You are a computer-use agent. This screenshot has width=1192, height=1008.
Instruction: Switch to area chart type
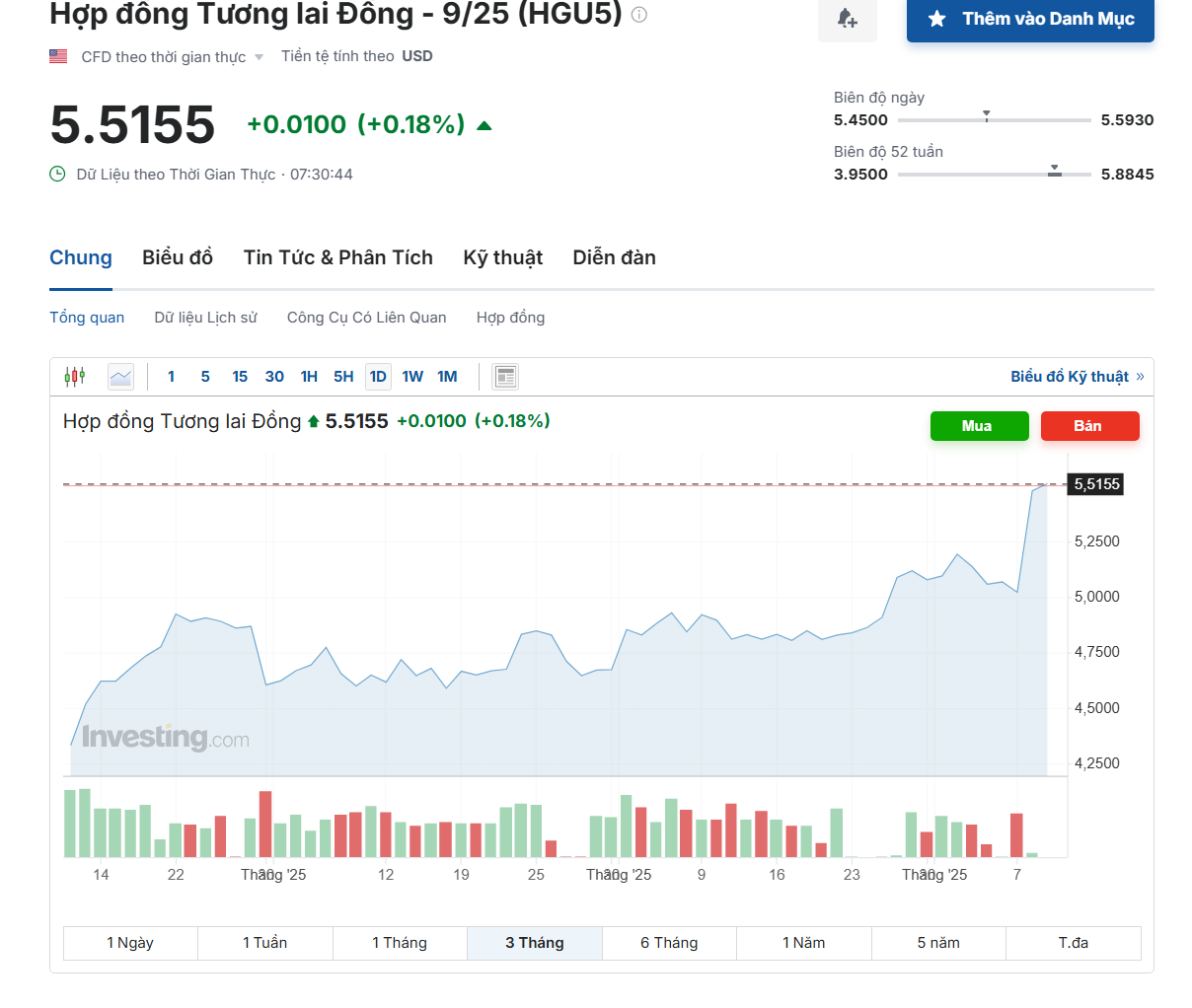point(120,376)
